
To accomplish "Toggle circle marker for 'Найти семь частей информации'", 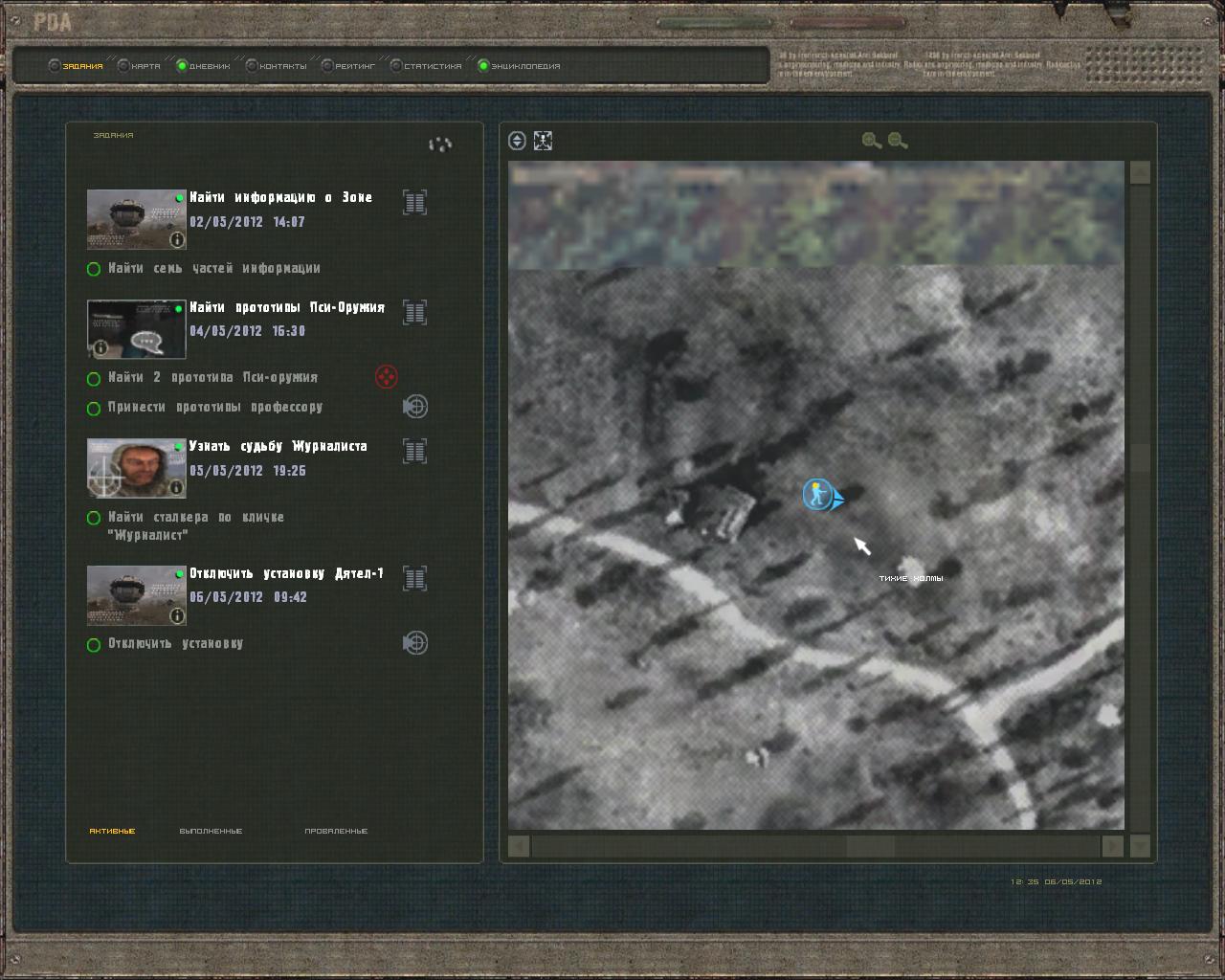I will 94,269.
